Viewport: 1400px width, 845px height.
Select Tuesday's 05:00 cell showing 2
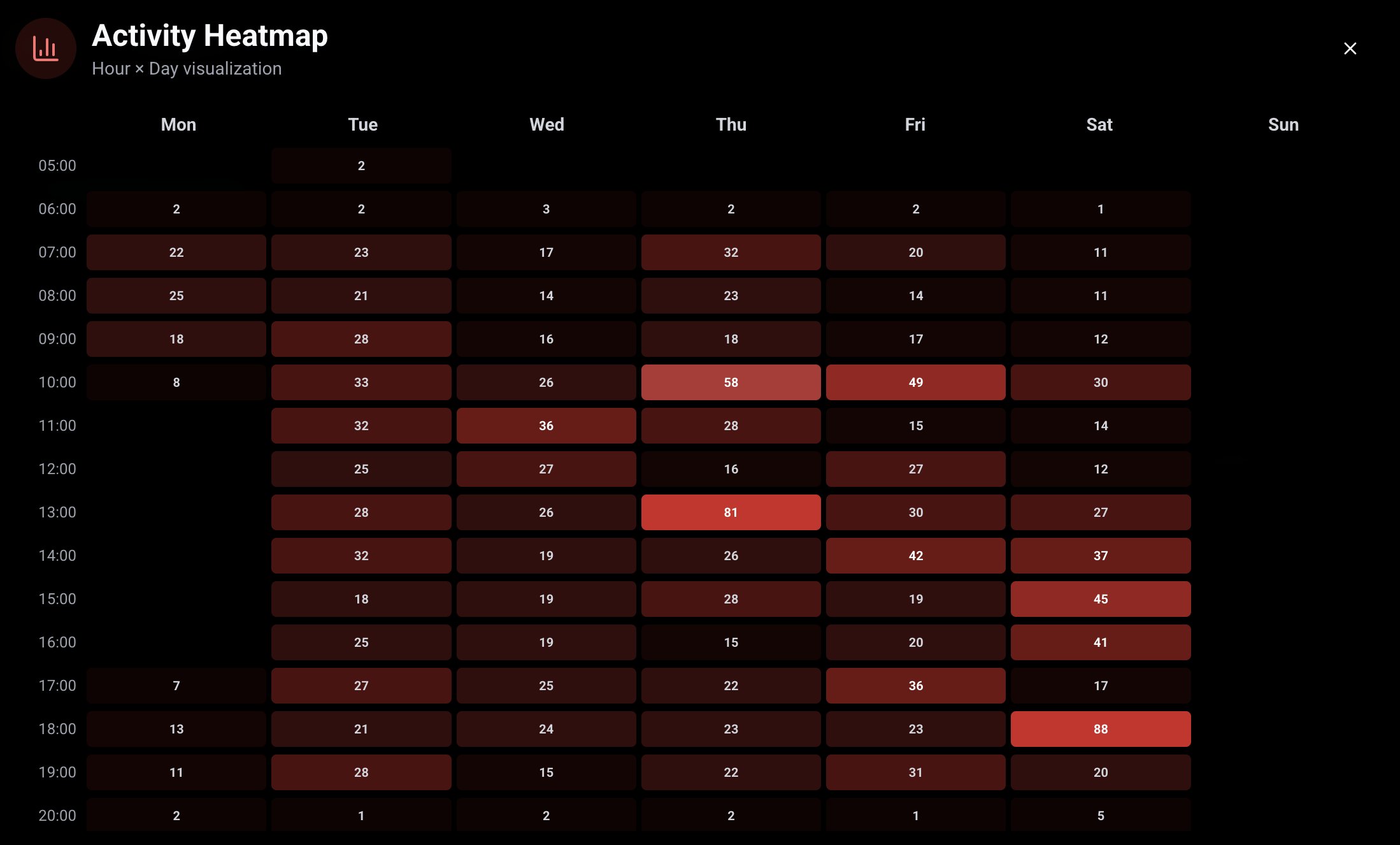point(361,166)
